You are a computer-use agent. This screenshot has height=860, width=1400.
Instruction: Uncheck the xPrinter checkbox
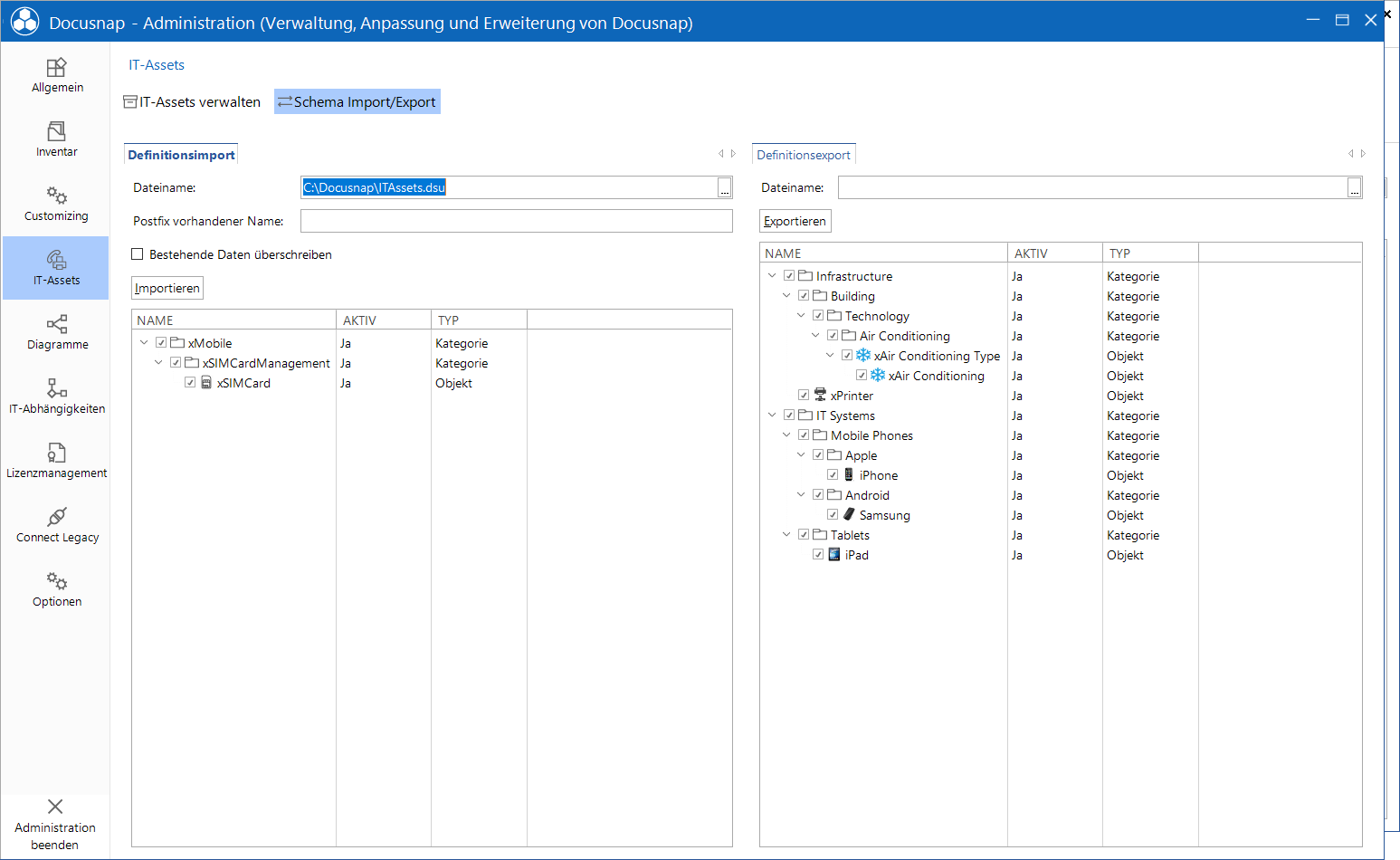(804, 396)
